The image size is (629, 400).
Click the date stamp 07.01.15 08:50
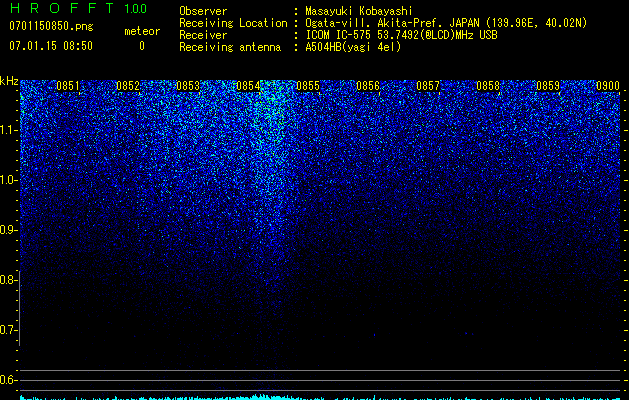[51, 46]
